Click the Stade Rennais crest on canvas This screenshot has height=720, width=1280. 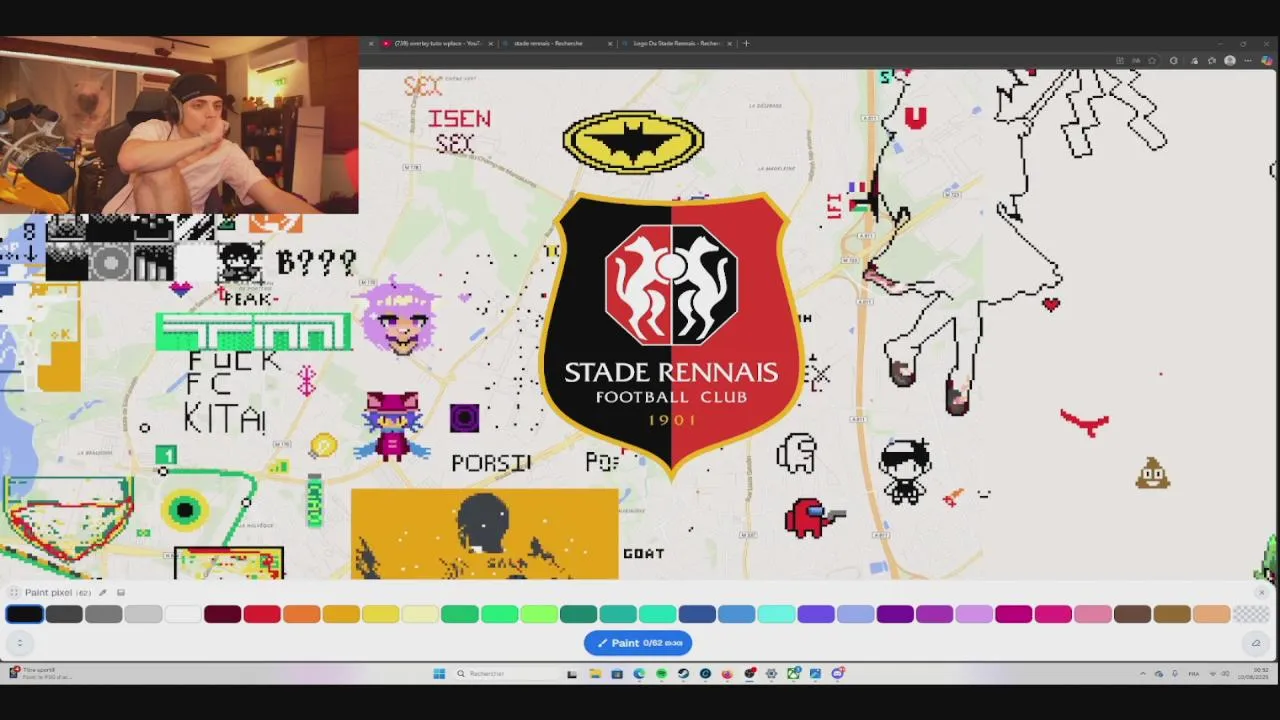pyautogui.click(x=671, y=335)
